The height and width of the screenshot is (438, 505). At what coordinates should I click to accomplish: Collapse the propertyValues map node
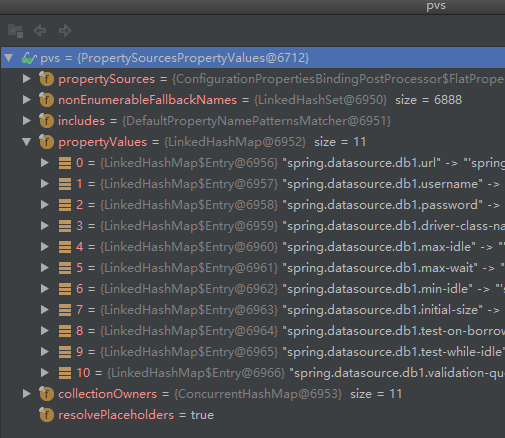click(27, 142)
